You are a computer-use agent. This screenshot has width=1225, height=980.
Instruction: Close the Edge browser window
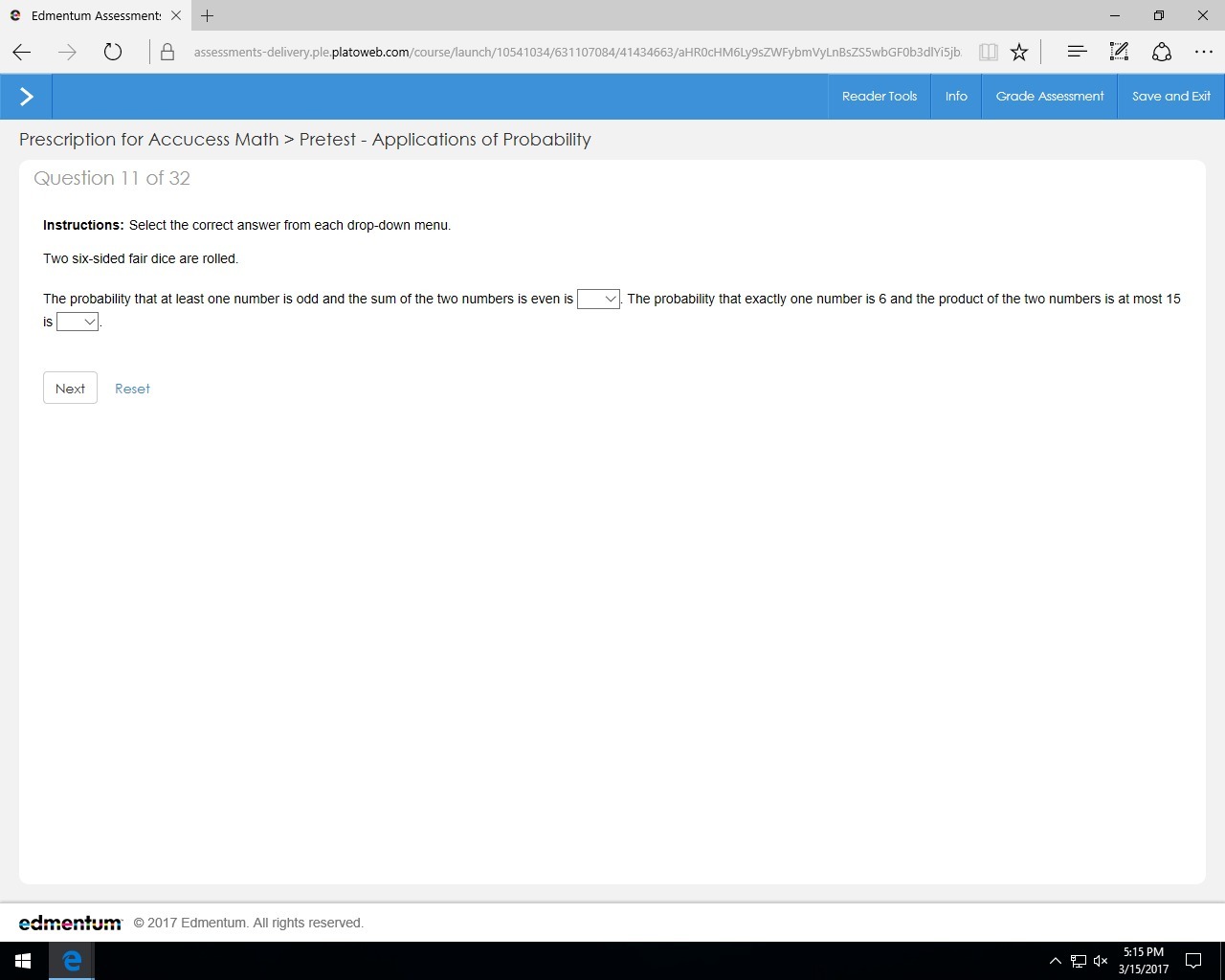pyautogui.click(x=1203, y=15)
